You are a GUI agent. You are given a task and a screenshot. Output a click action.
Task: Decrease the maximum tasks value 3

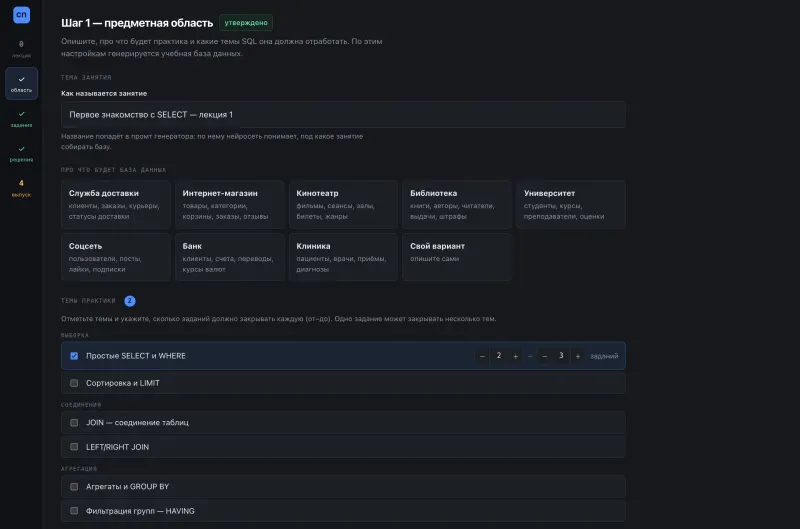point(544,356)
